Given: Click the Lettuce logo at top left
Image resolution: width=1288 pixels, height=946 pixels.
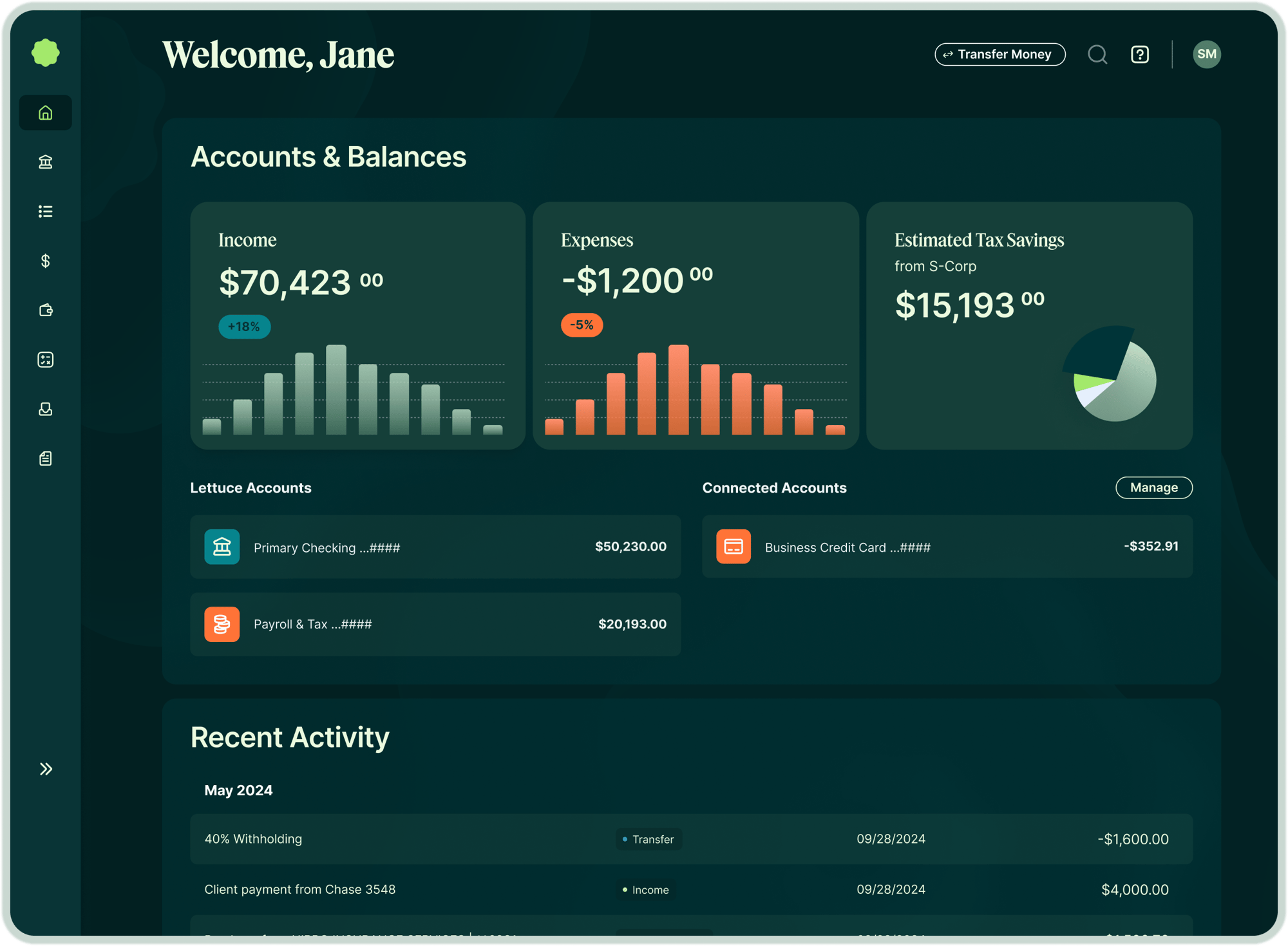Looking at the screenshot, I should coord(45,53).
